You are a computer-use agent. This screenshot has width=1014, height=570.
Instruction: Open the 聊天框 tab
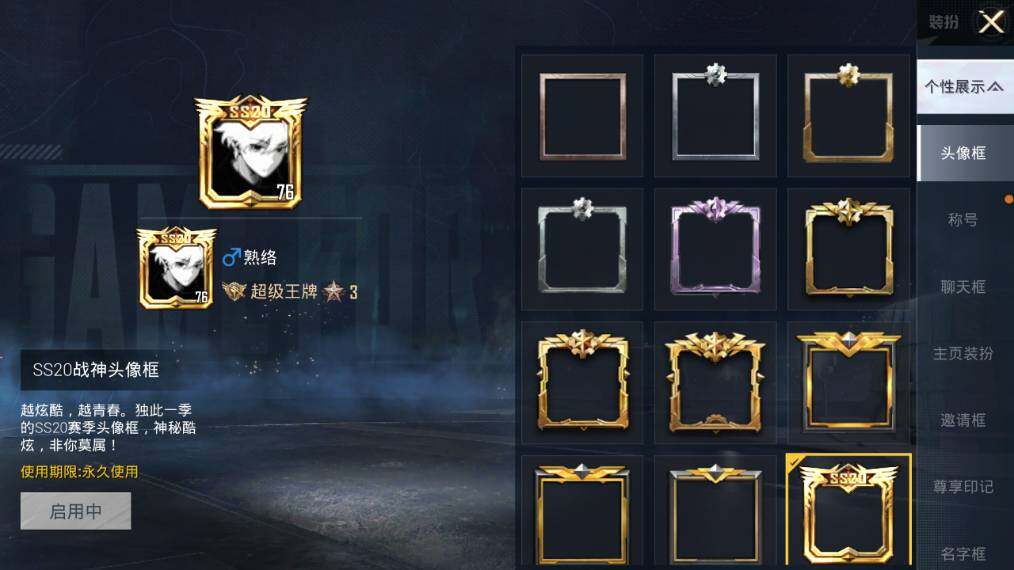965,287
